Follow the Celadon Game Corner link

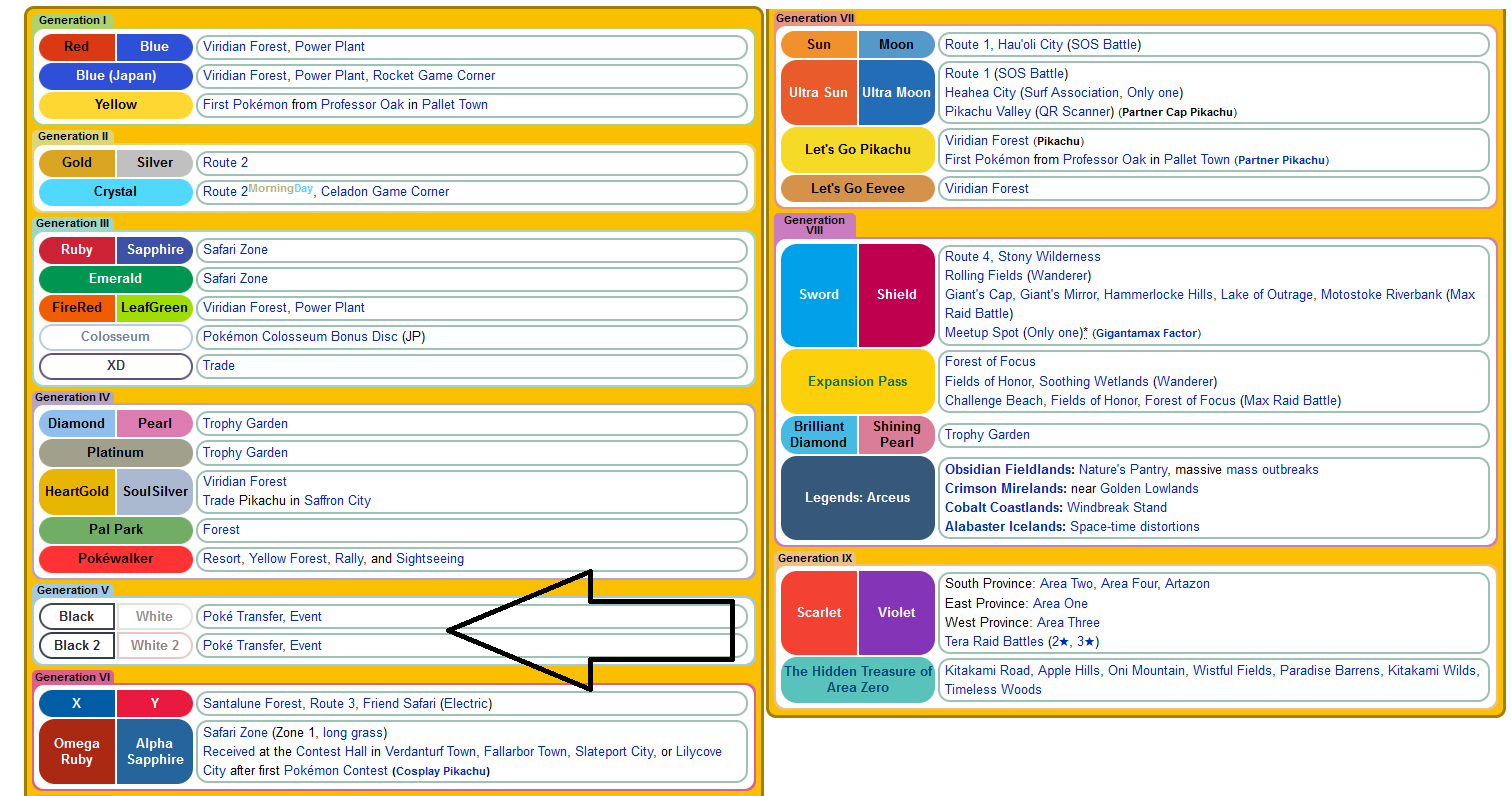(x=385, y=192)
